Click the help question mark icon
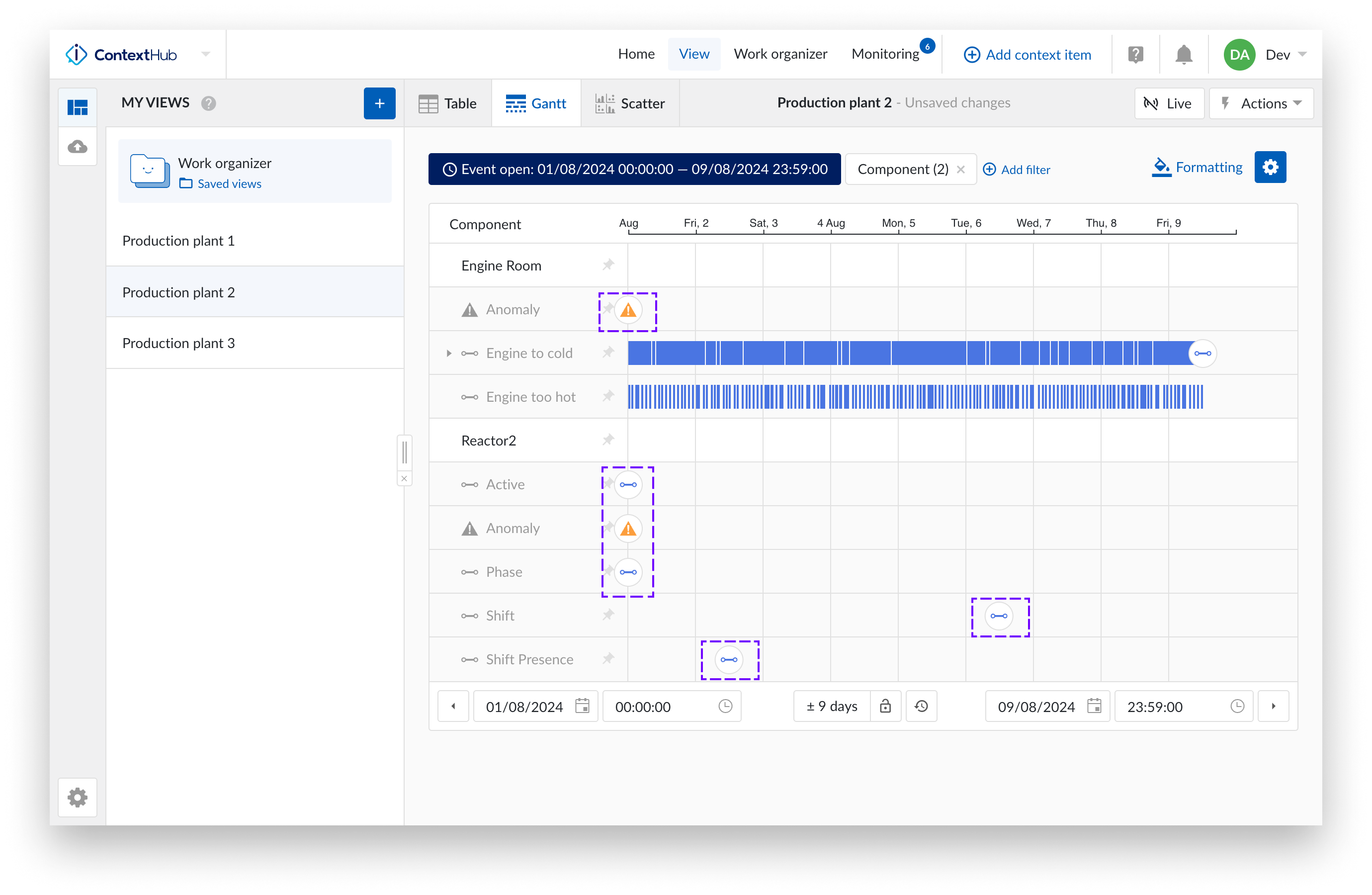Screen dimensions: 1372x895 (x=1135, y=55)
